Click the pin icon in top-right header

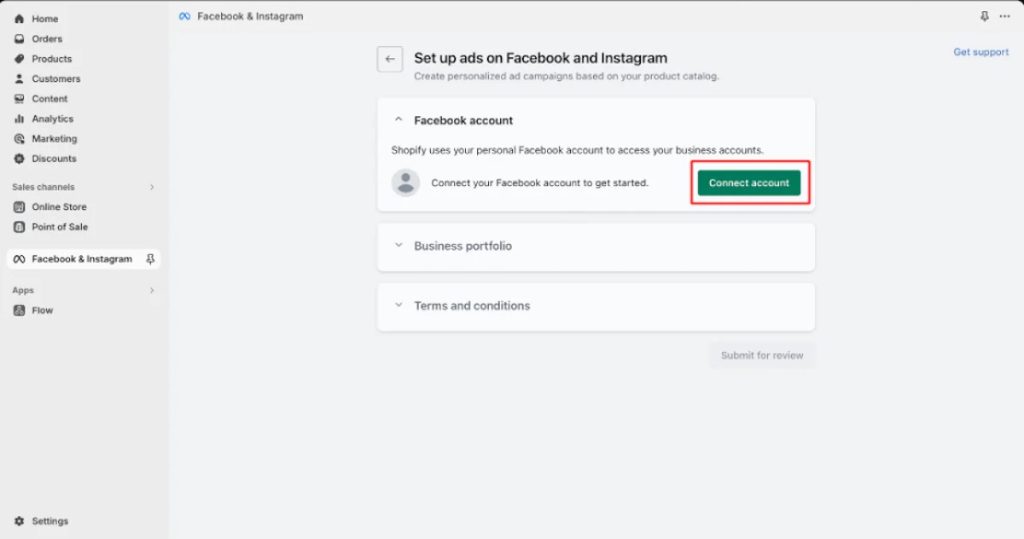[984, 16]
